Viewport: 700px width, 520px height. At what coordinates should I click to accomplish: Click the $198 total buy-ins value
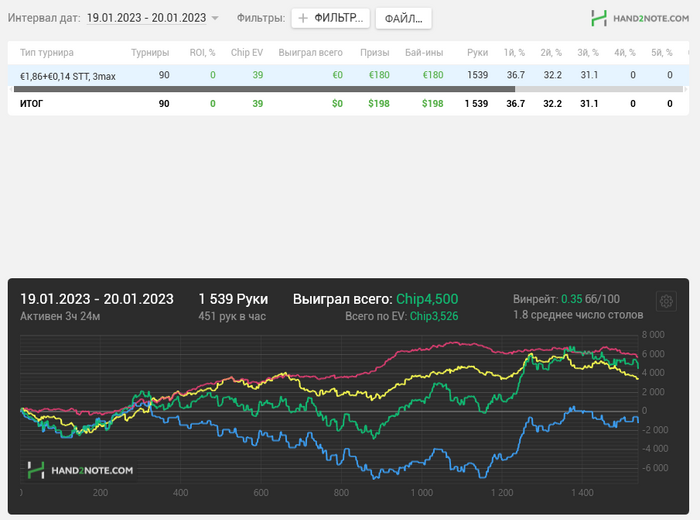click(x=432, y=104)
